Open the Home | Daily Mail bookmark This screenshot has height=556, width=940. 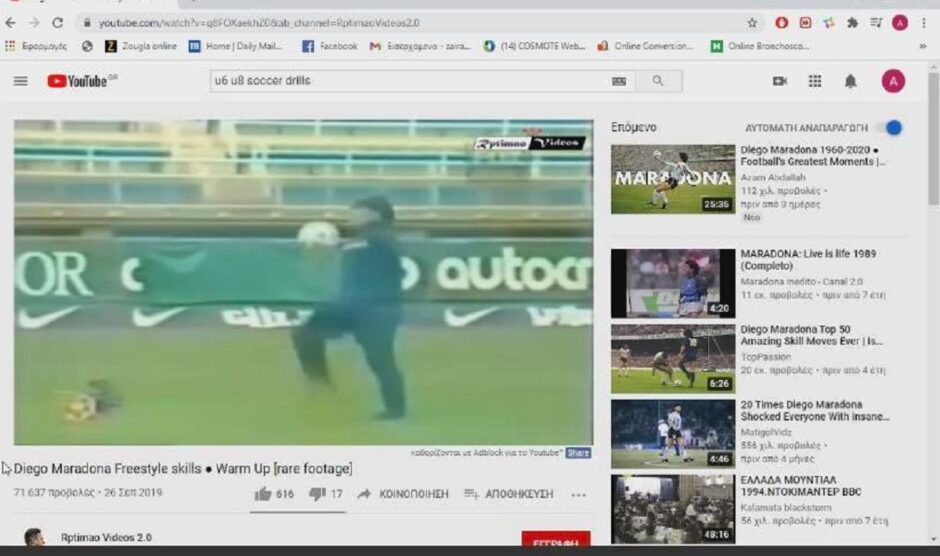click(x=236, y=46)
